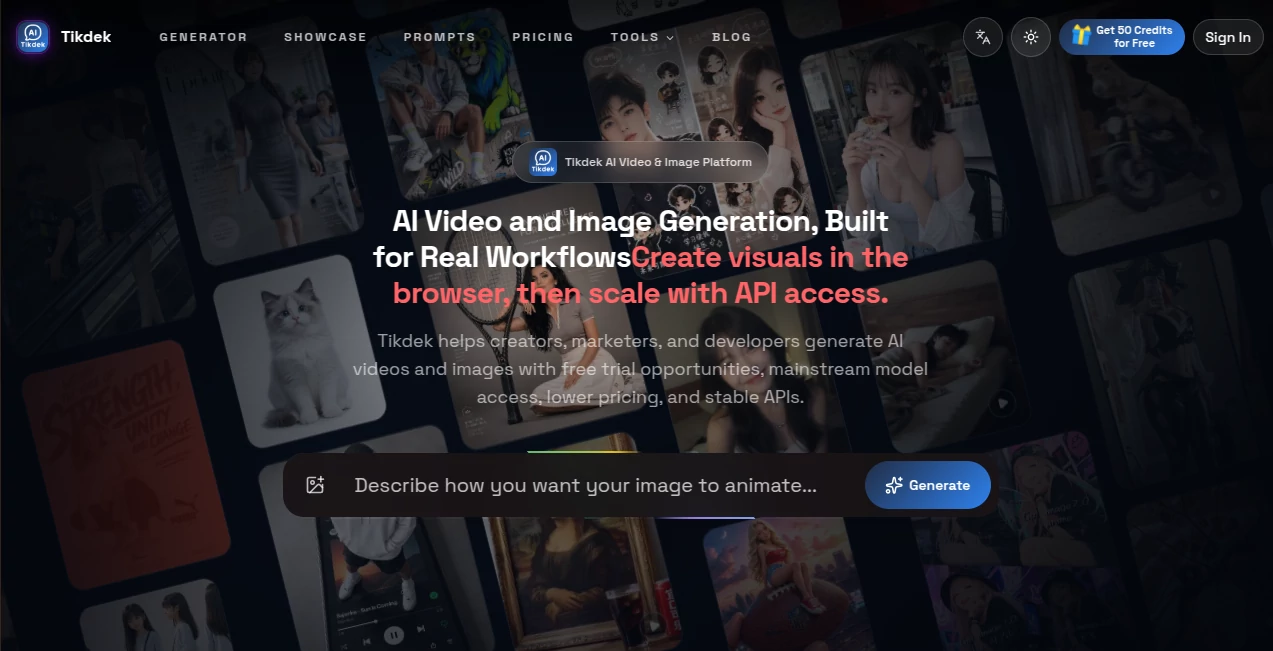Click the gift icon on credits button
Viewport: 1273px width, 651px height.
pos(1081,36)
